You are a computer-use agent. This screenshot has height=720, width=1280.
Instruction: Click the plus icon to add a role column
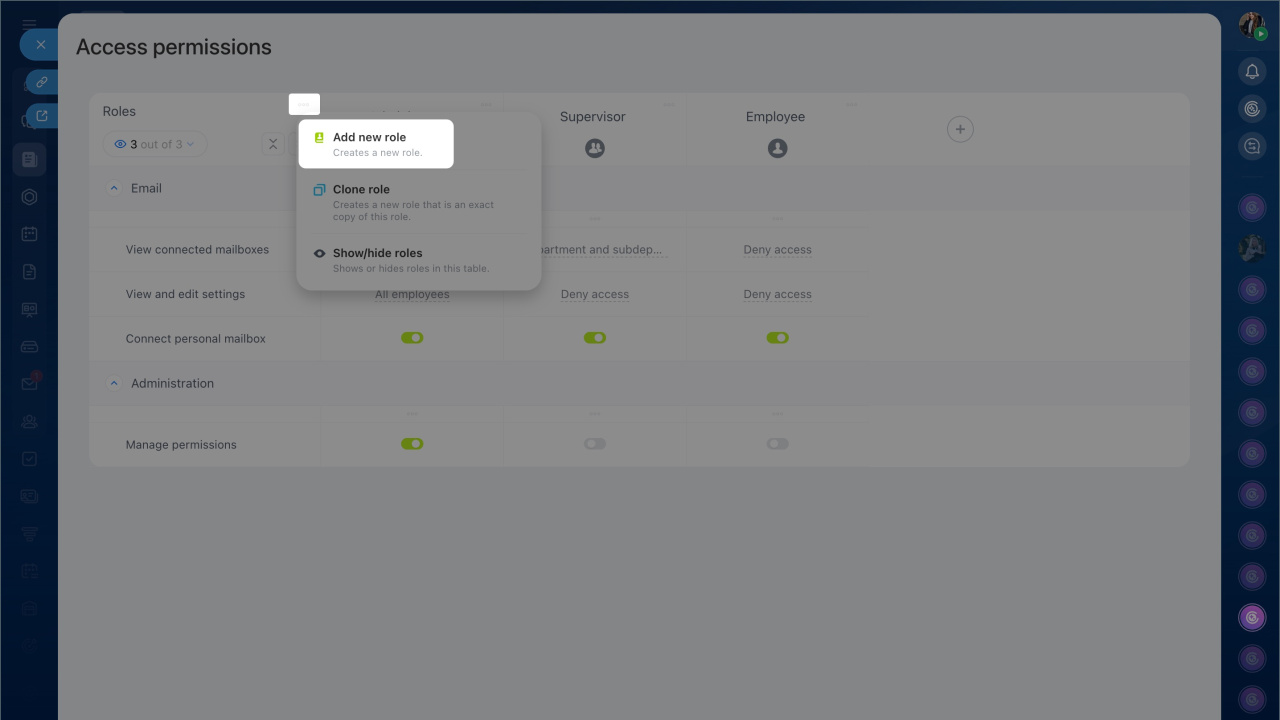pos(960,129)
